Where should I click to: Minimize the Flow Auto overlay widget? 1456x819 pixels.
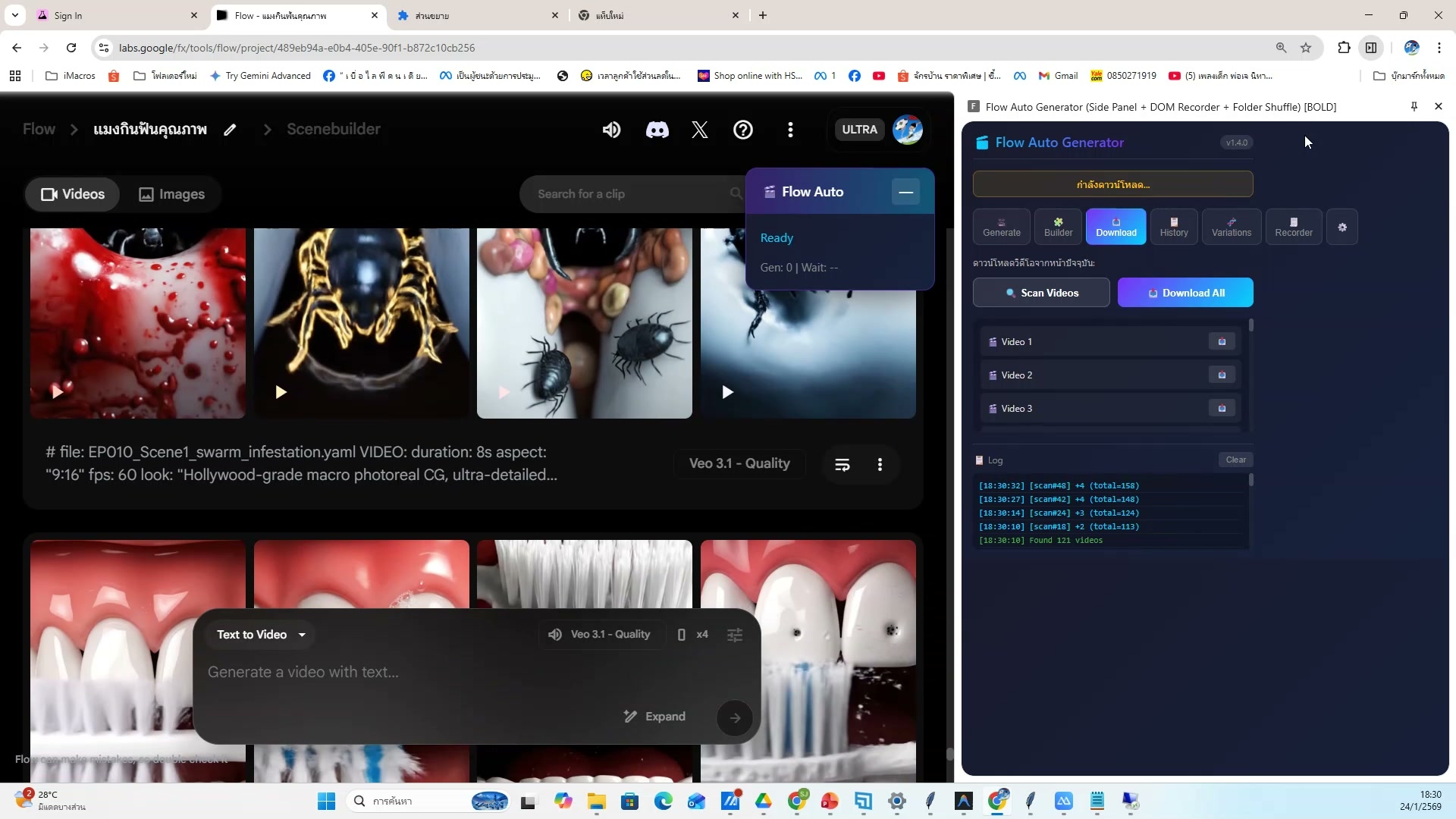pyautogui.click(x=905, y=192)
